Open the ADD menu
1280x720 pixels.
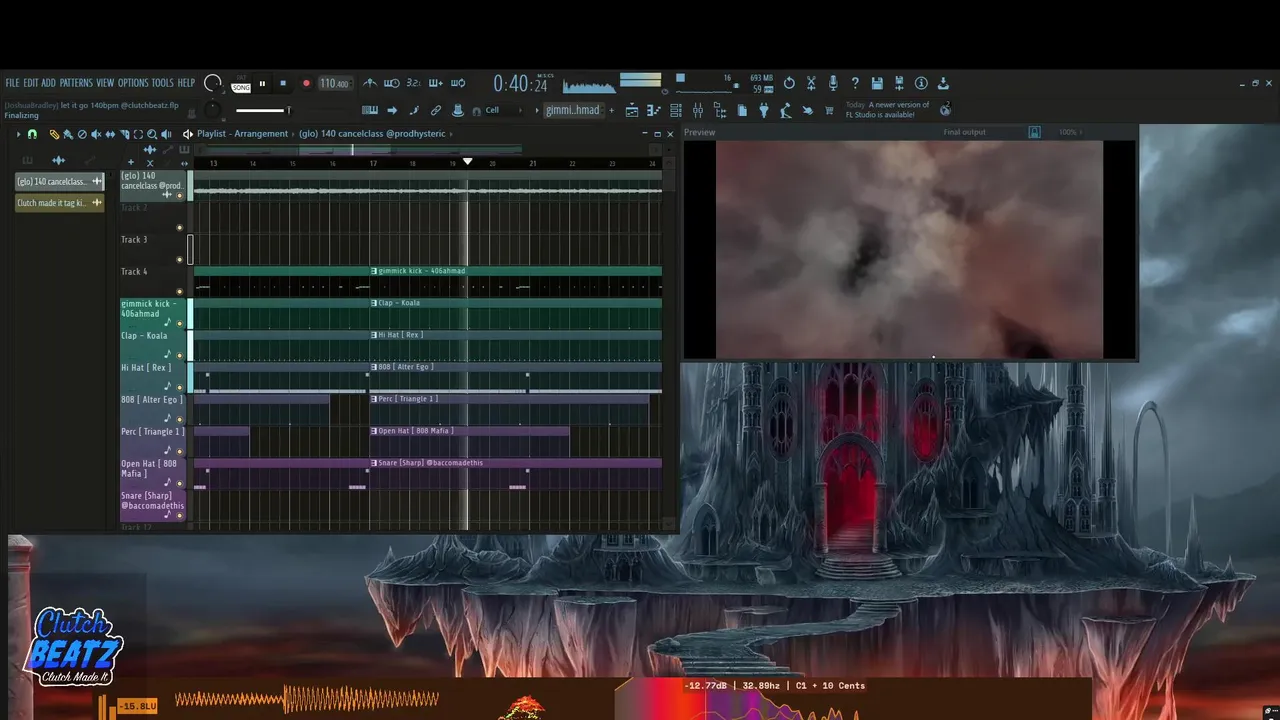pos(48,83)
